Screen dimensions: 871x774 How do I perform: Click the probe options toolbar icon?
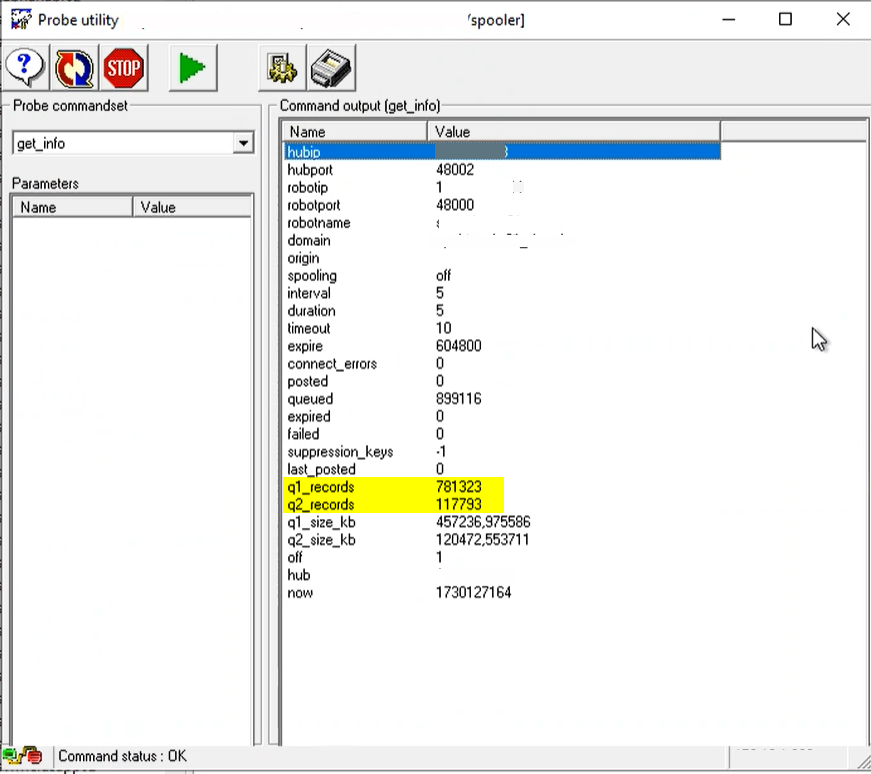point(282,68)
